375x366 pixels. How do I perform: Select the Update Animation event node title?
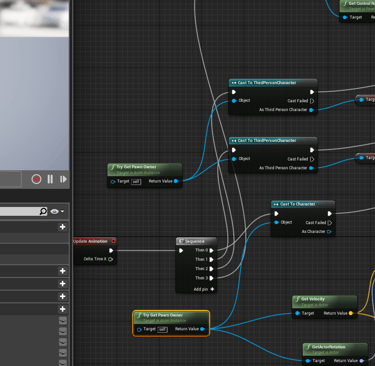[x=91, y=241]
